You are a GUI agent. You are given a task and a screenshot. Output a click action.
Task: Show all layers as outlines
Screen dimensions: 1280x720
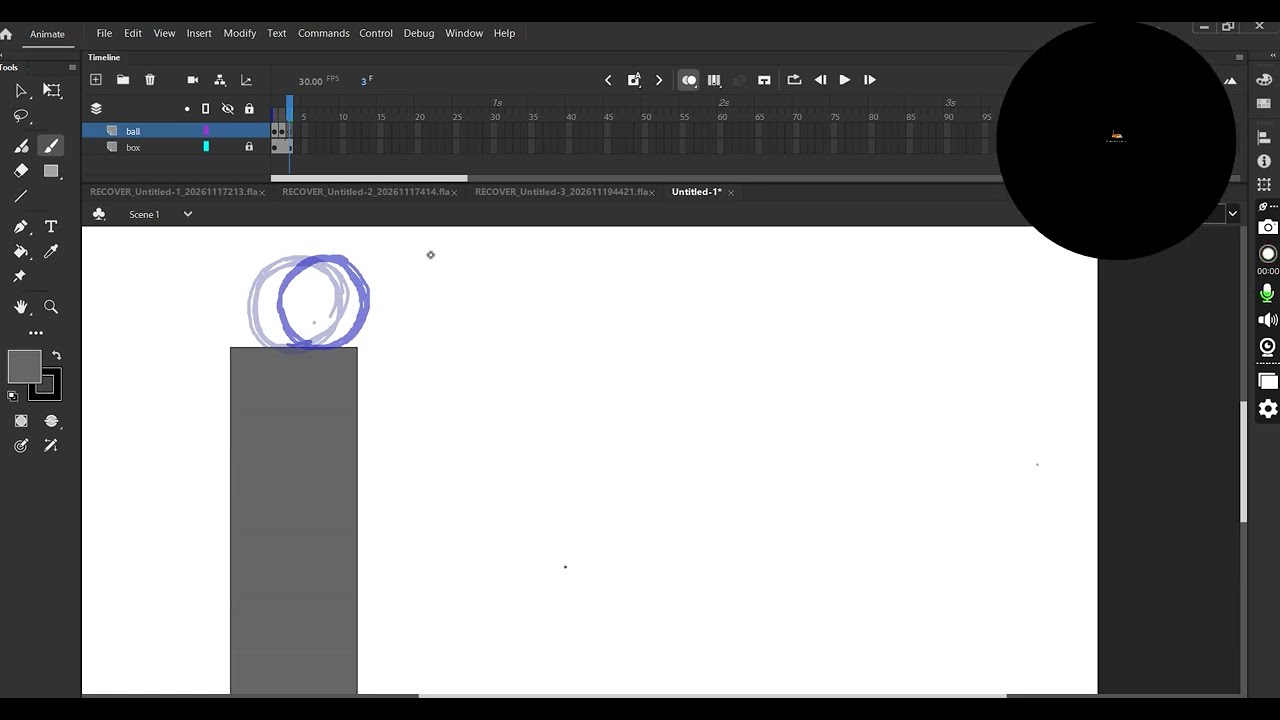[206, 109]
